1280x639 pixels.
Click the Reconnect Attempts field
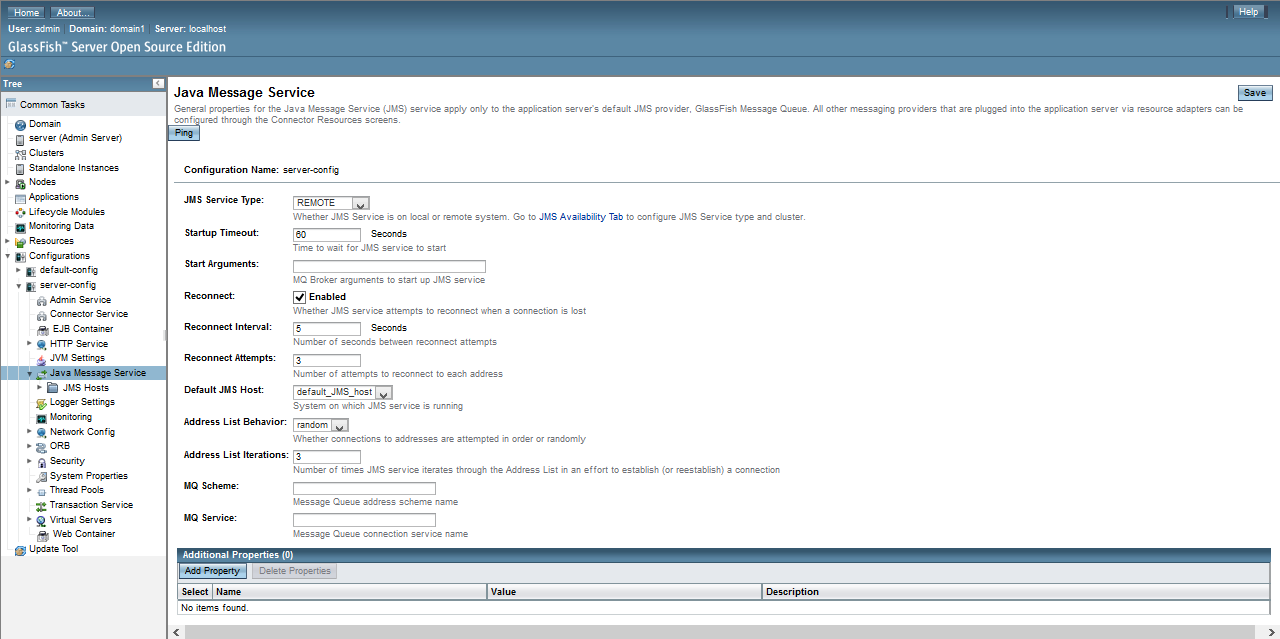click(x=327, y=361)
